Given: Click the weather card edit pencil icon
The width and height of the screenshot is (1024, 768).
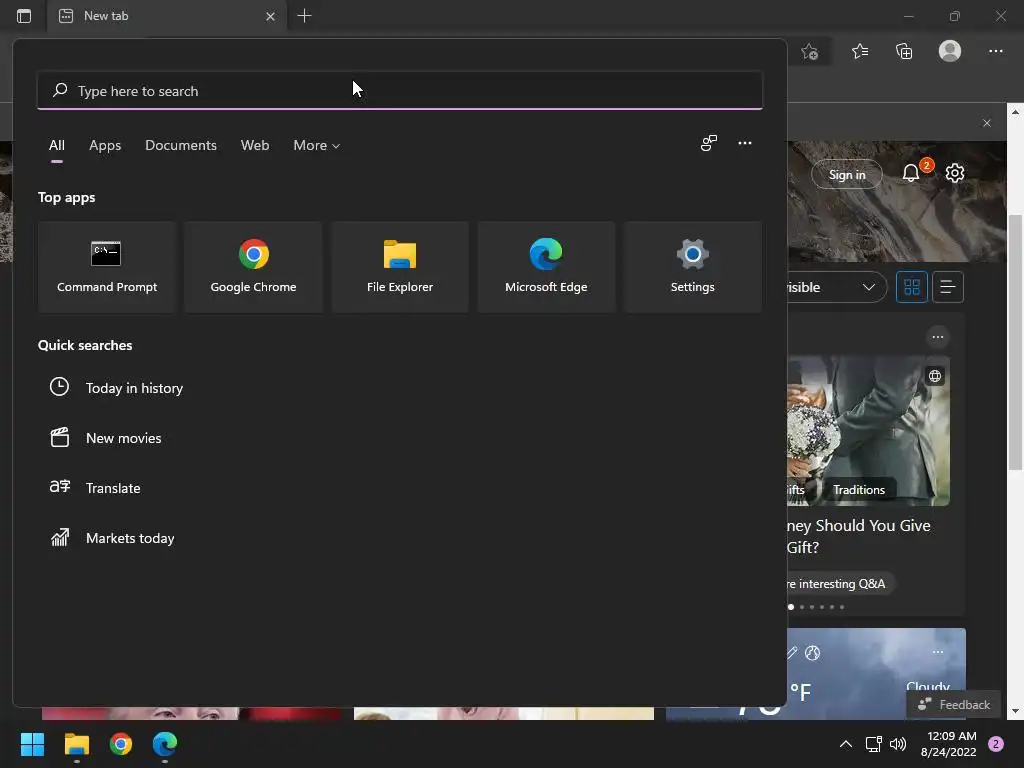Looking at the screenshot, I should tap(792, 652).
